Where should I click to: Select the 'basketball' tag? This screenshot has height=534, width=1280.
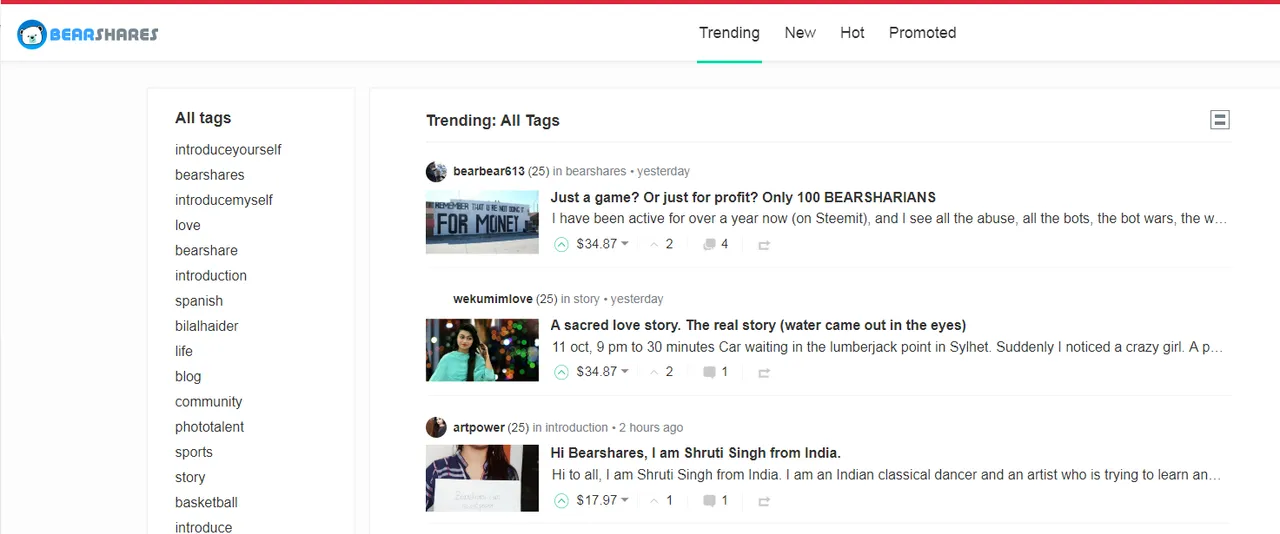pos(206,502)
